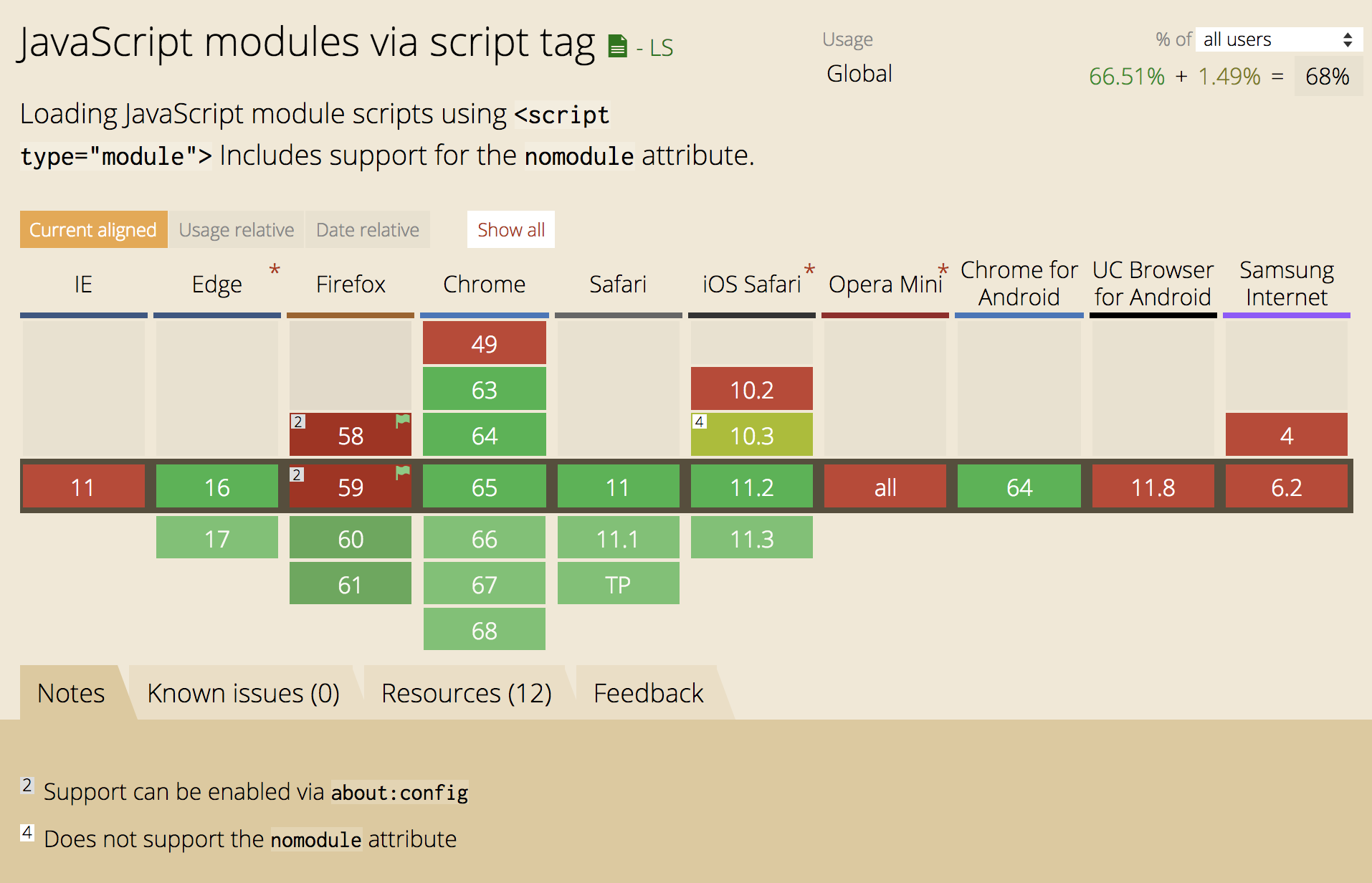Viewport: 1372px width, 883px height.
Task: Select the Edge 17 support cell
Action: click(x=217, y=538)
